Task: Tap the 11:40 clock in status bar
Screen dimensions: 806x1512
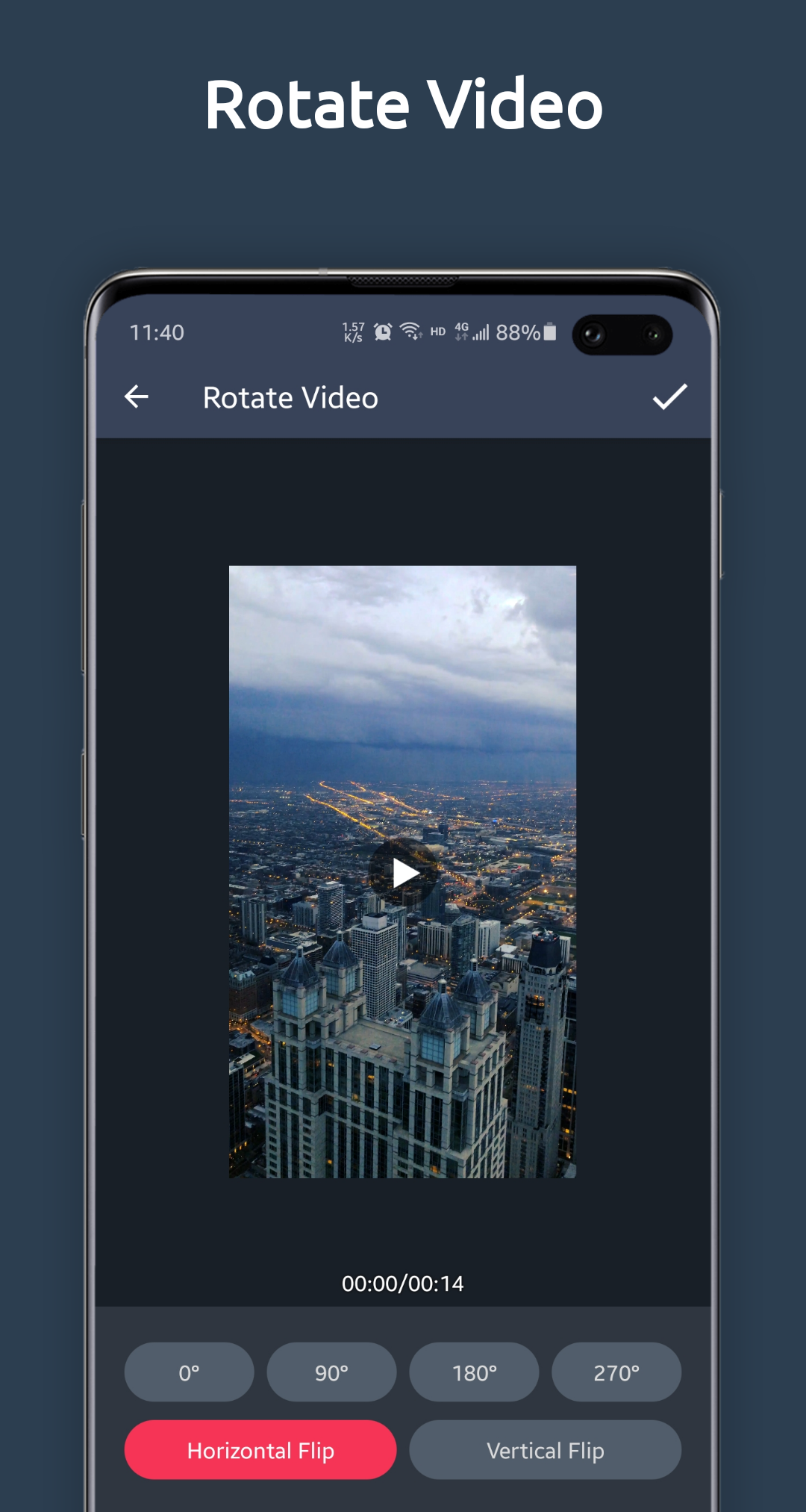Action: (157, 332)
